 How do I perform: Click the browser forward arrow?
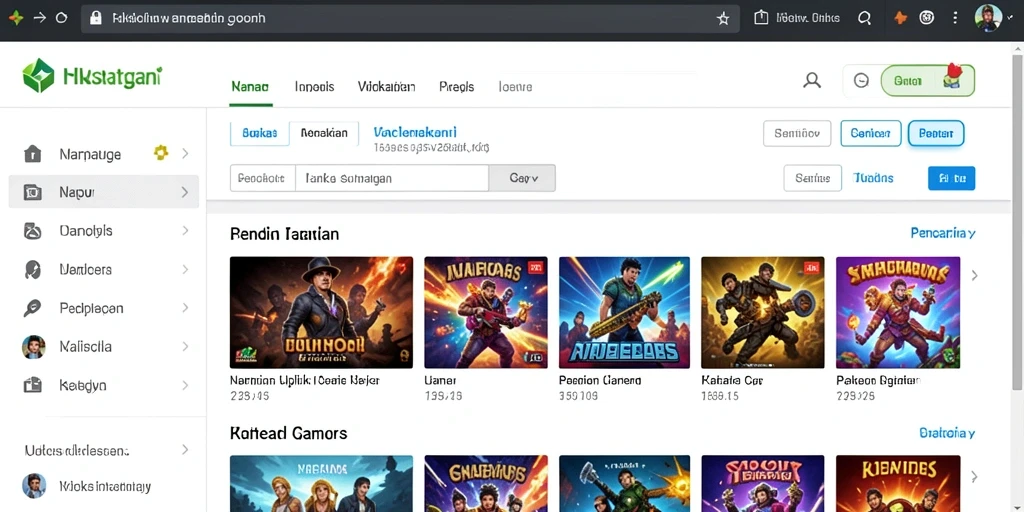coord(40,18)
